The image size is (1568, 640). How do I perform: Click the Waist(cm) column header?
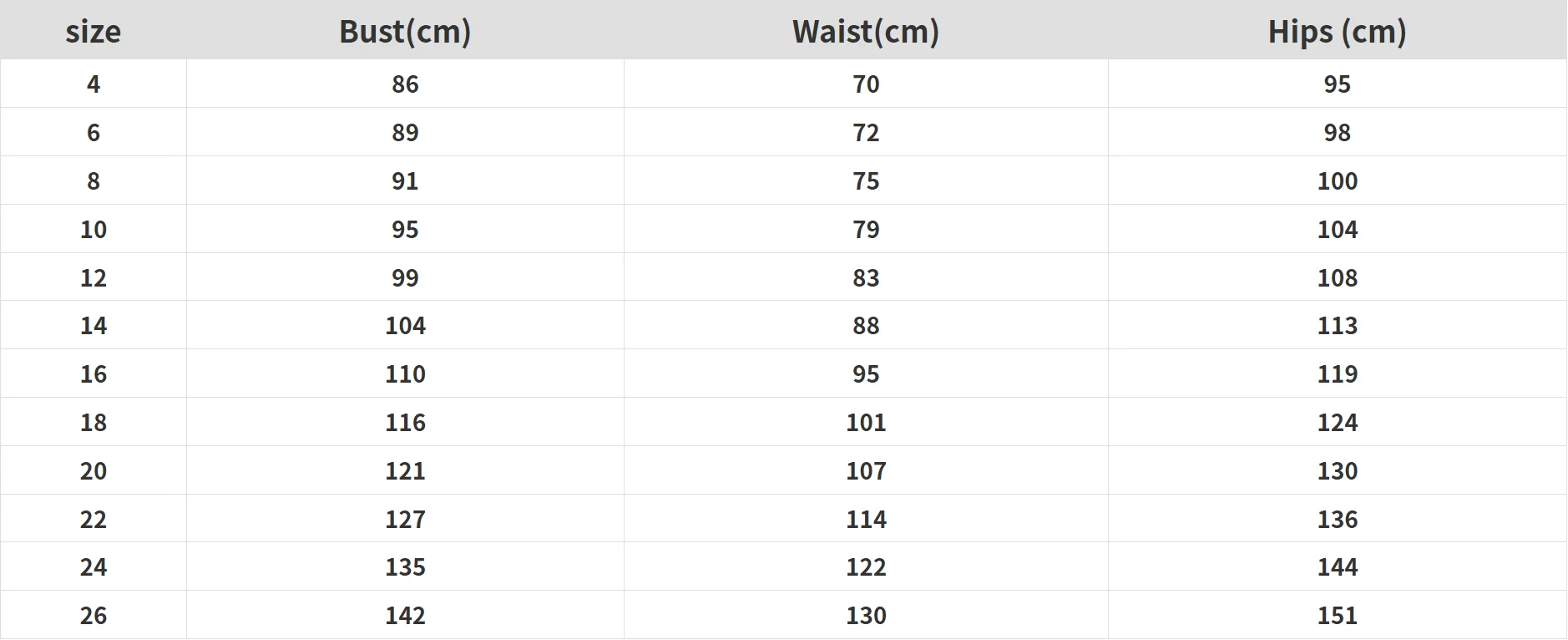pos(866,32)
